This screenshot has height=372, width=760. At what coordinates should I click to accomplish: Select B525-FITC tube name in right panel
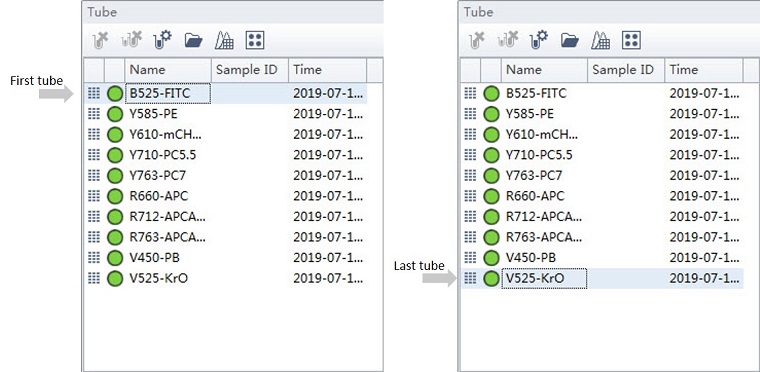click(x=536, y=93)
